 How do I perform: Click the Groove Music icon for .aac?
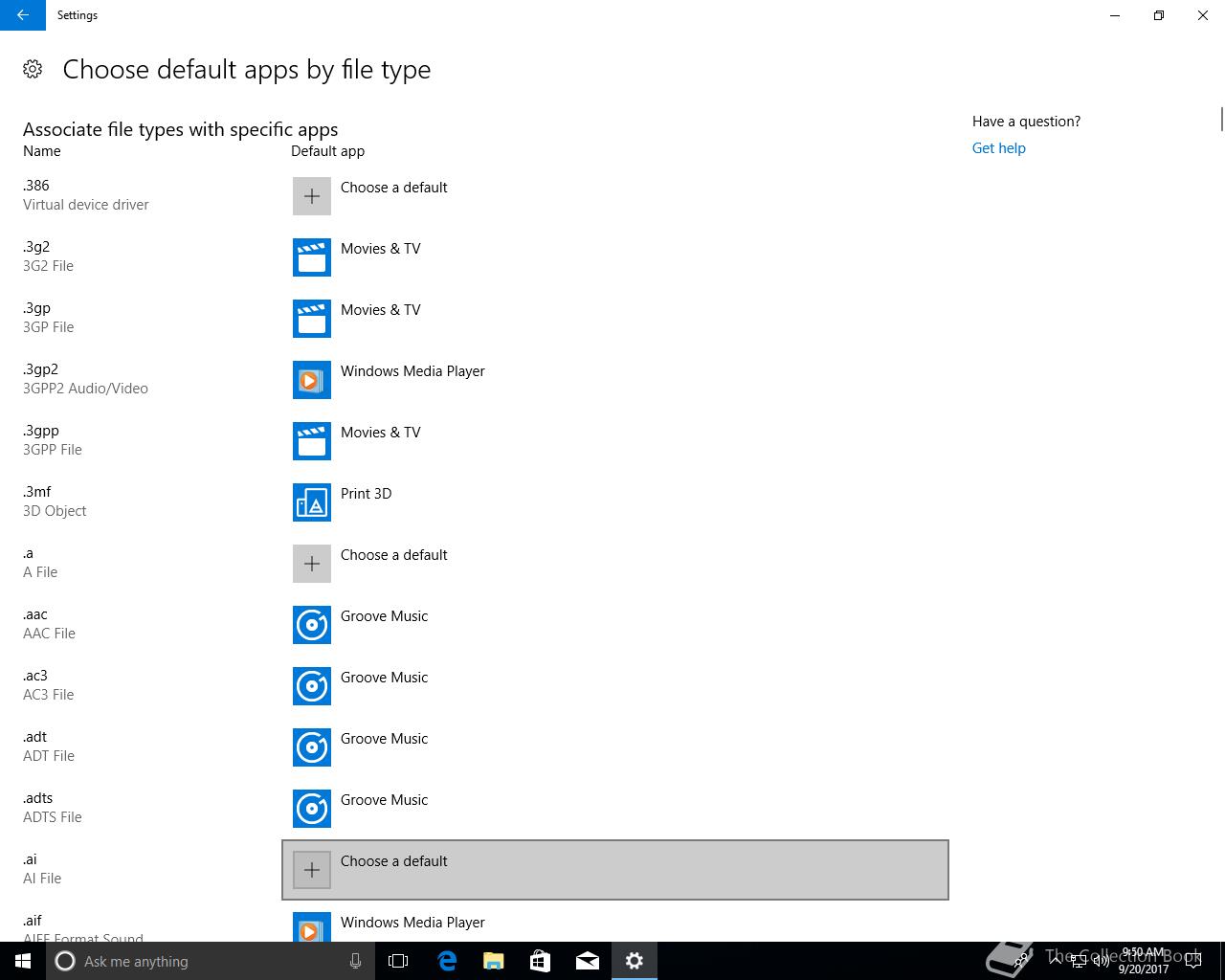point(312,625)
